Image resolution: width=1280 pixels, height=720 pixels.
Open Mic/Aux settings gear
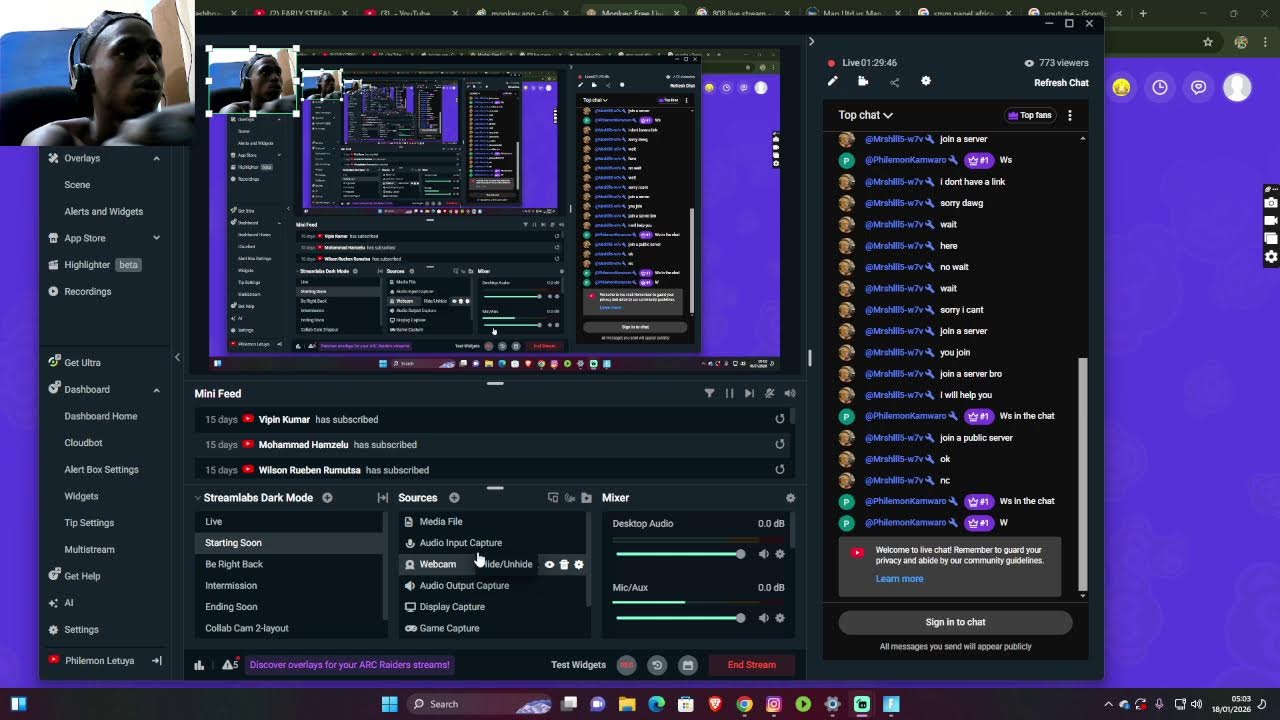click(781, 618)
